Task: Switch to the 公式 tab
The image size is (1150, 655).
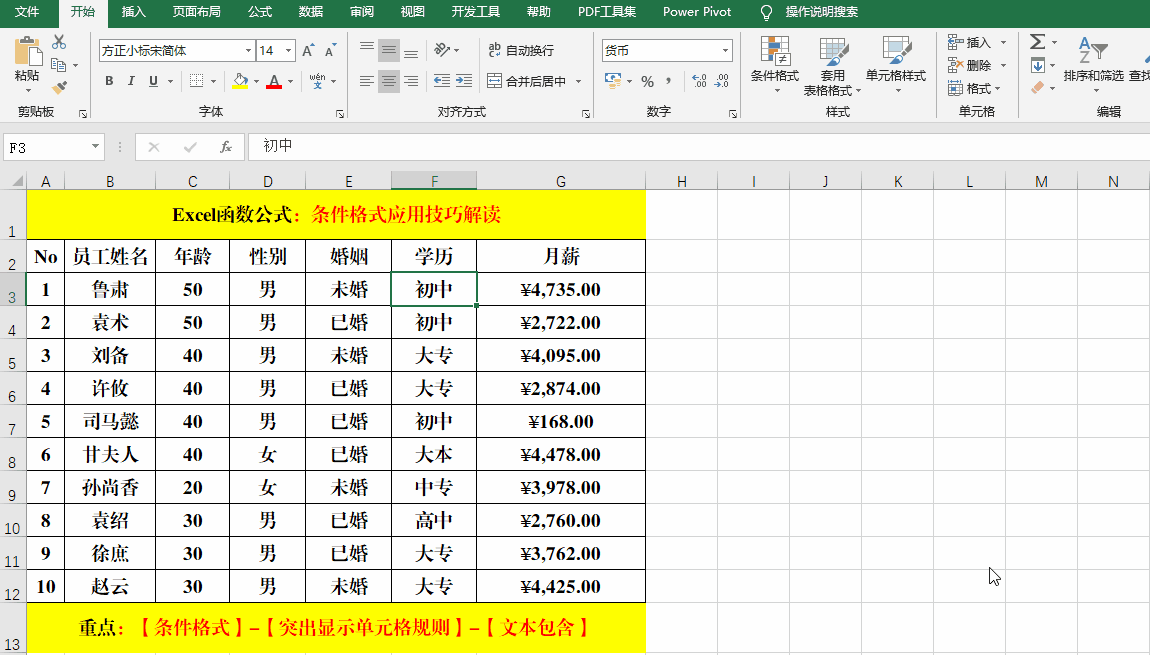Action: click(260, 12)
